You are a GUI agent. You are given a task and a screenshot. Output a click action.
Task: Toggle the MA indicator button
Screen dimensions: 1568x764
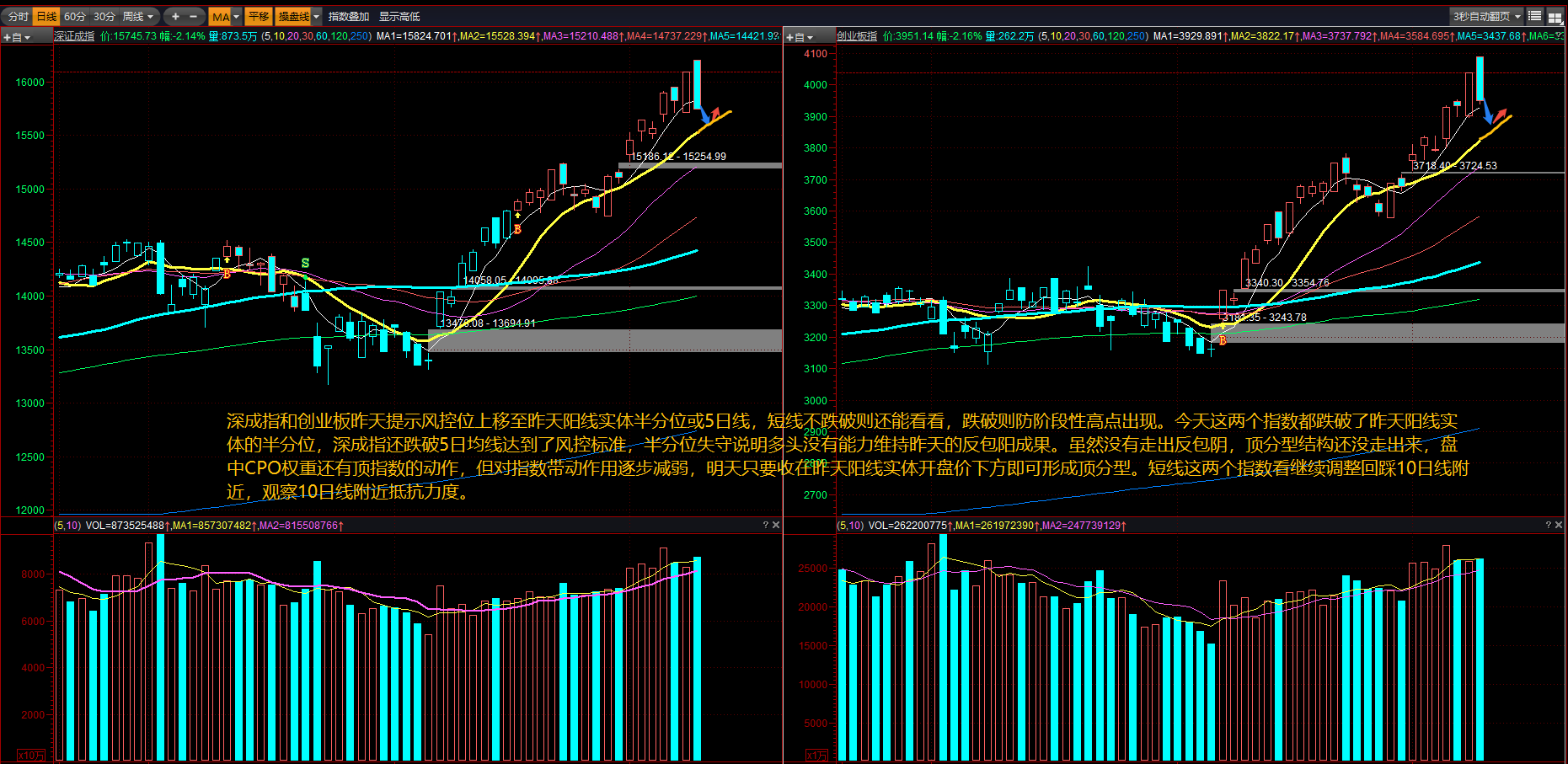[220, 16]
